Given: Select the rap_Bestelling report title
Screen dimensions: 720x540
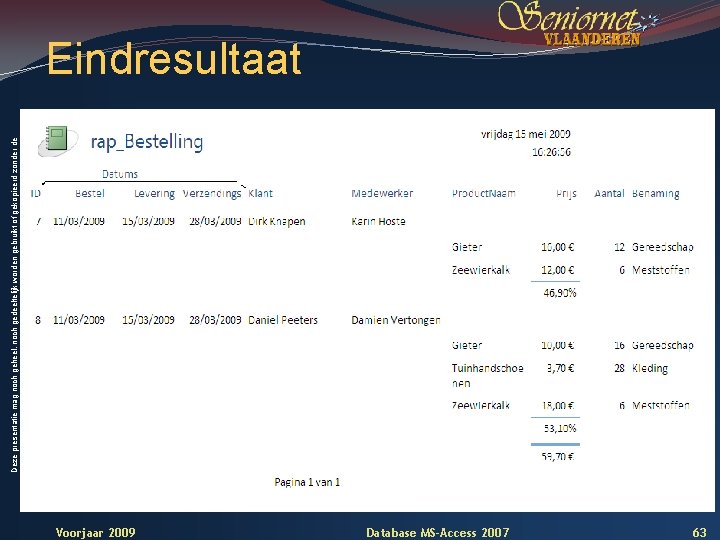Looking at the screenshot, I should tap(147, 141).
